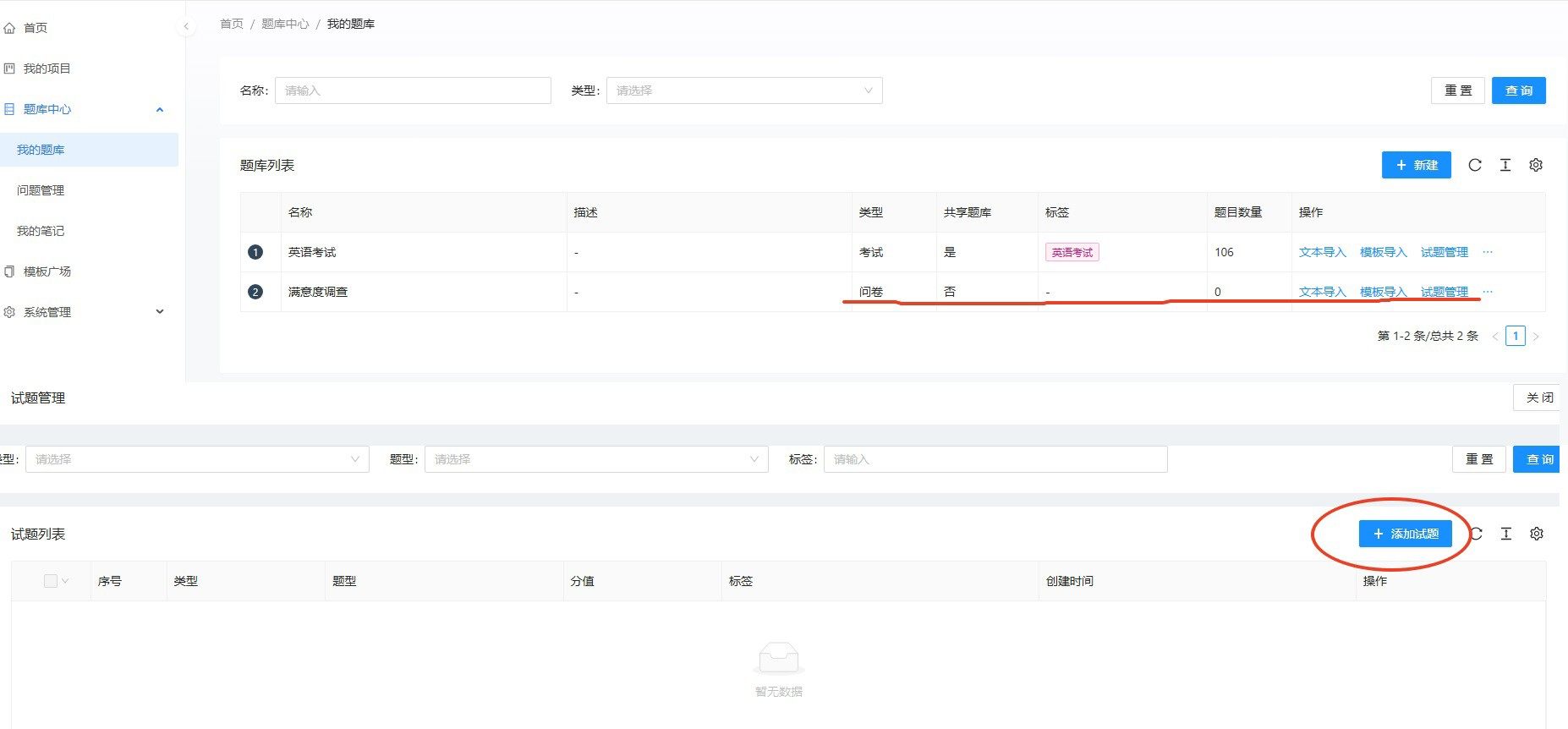The width and height of the screenshot is (1568, 729).
Task: Expand the 系统管理 sidebar menu
Action: tap(85, 312)
